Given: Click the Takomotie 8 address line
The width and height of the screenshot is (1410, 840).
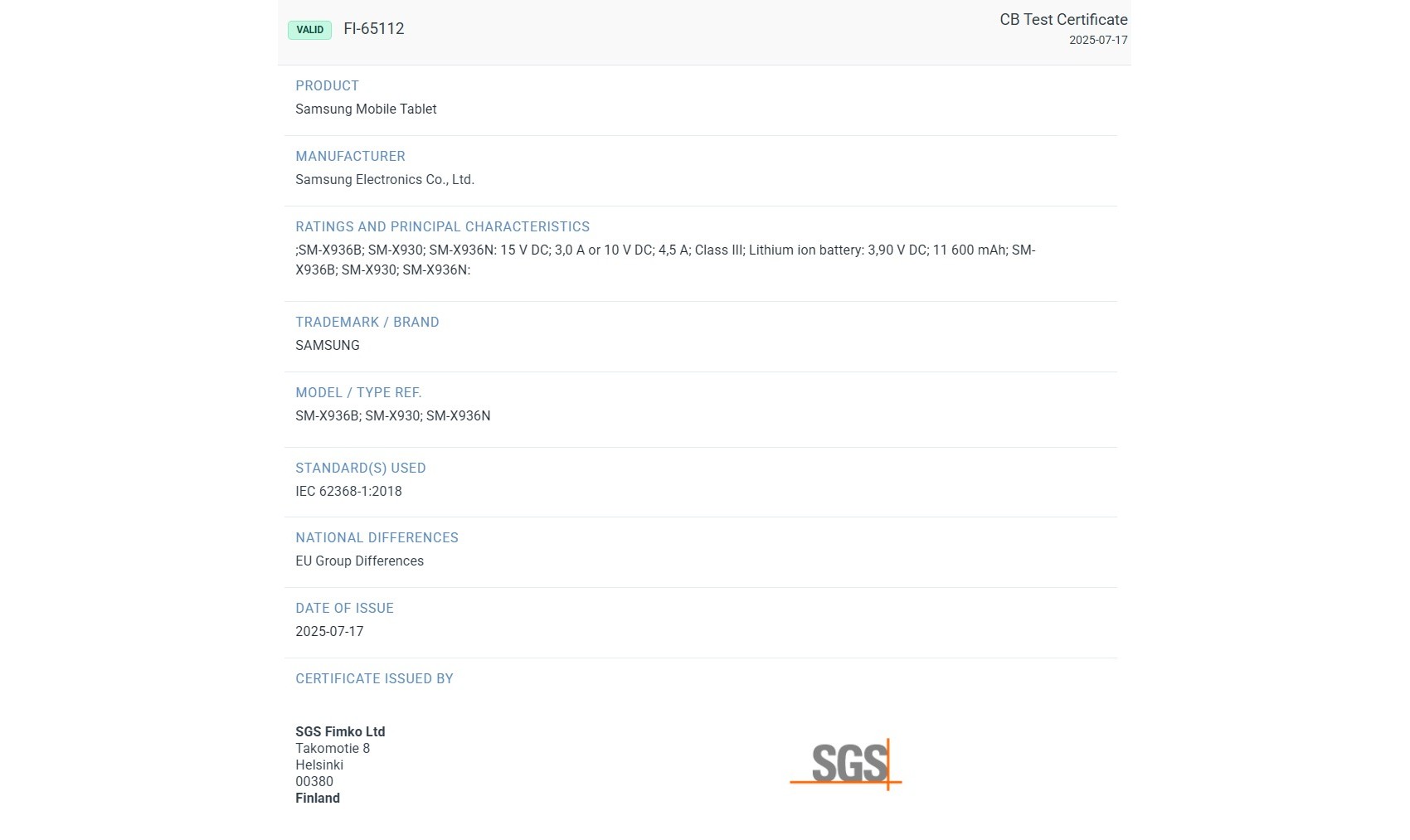Looking at the screenshot, I should point(333,749).
